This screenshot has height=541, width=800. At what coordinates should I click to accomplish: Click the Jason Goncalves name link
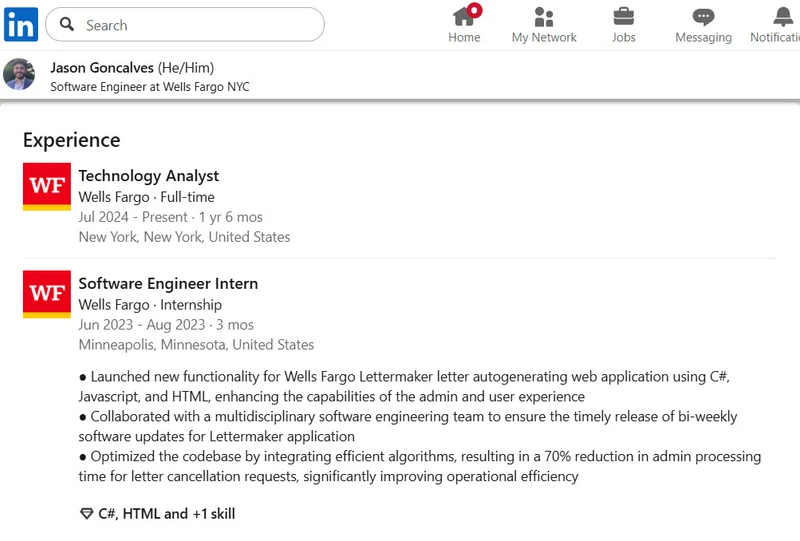(102, 67)
